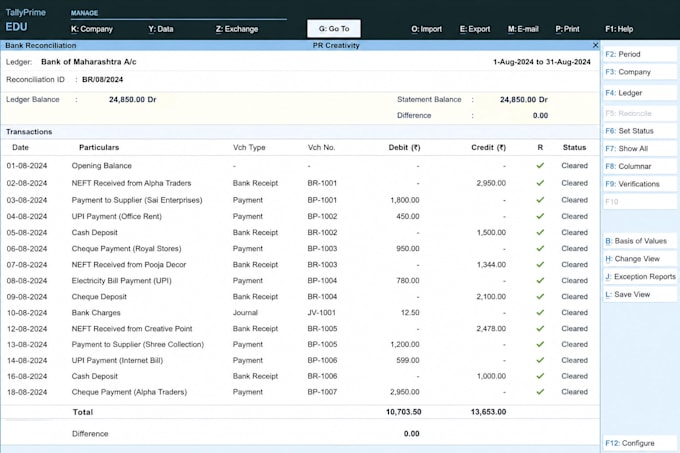Click the period 1-Aug-2024 to 31-Aug-2024
Image resolution: width=680 pixels, height=453 pixels.
click(x=542, y=62)
